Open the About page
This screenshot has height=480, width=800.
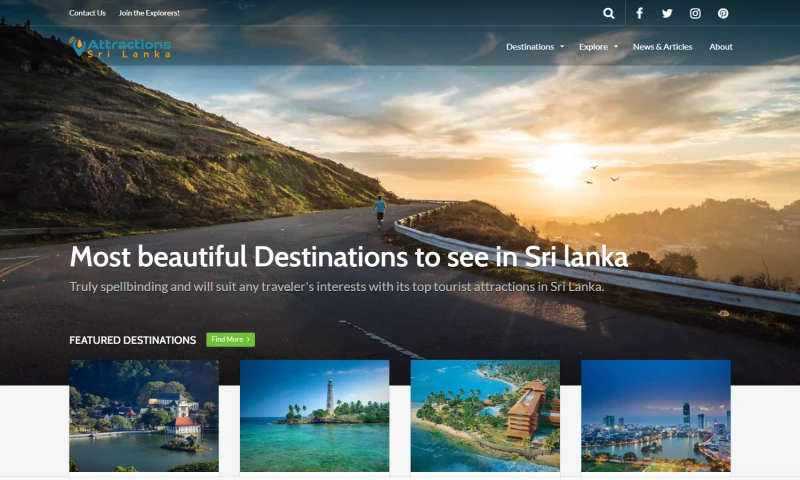(x=720, y=46)
